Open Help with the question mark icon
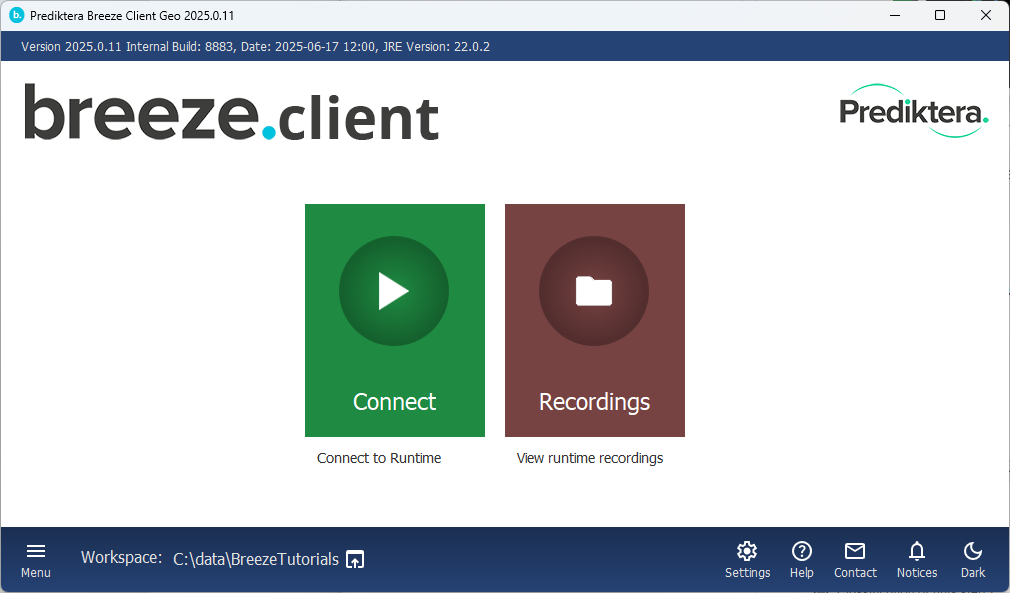 click(801, 551)
